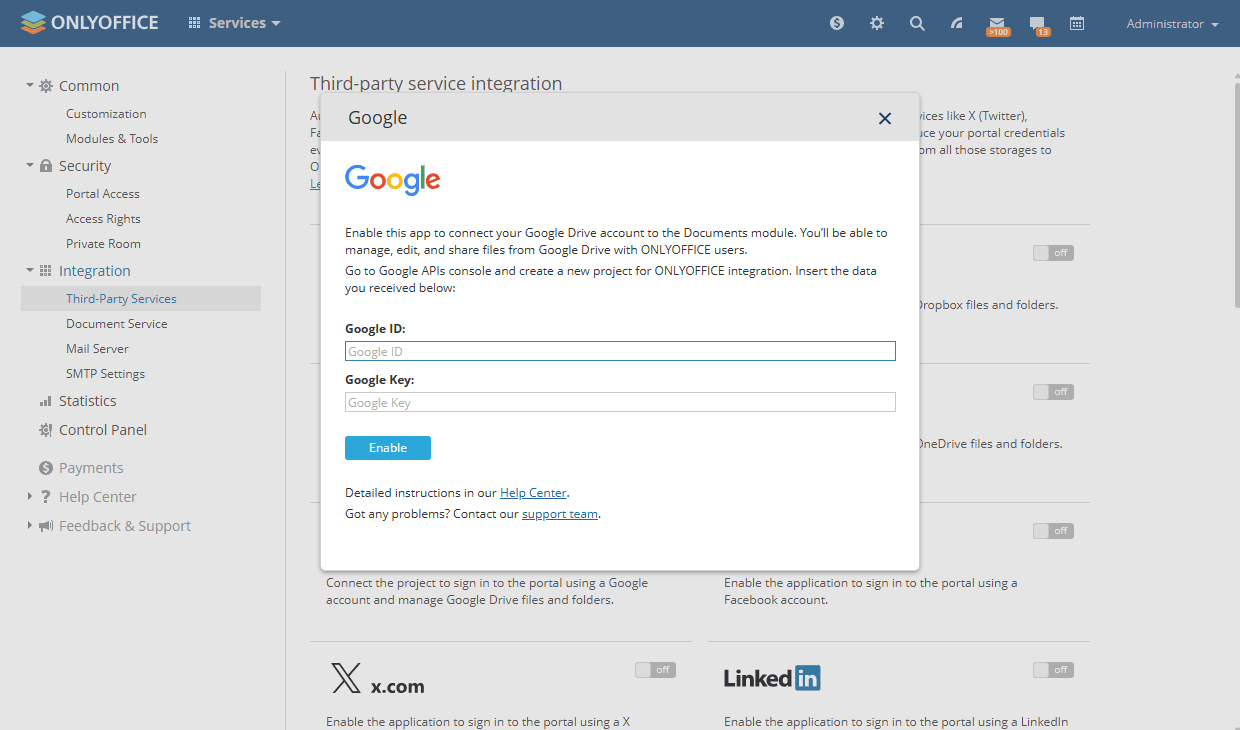Collapse the Common section arrow
The width and height of the screenshot is (1240, 730).
click(x=30, y=85)
